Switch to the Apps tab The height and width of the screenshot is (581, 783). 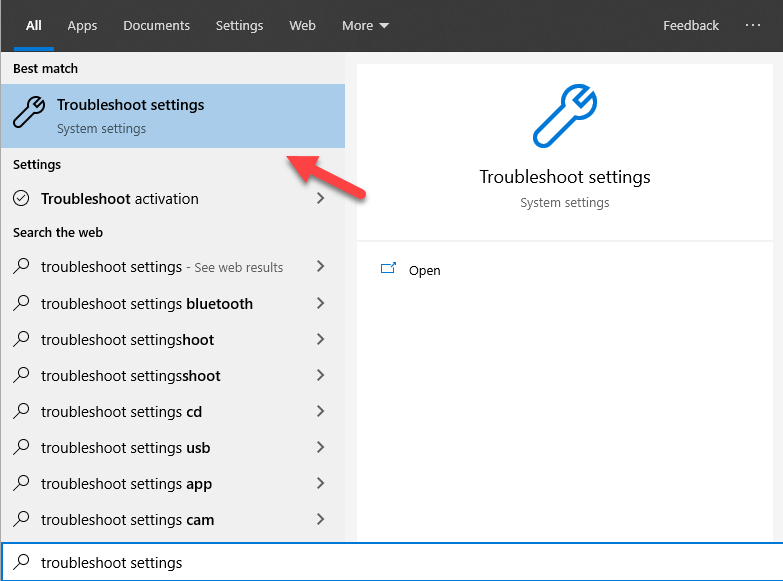pyautogui.click(x=82, y=26)
